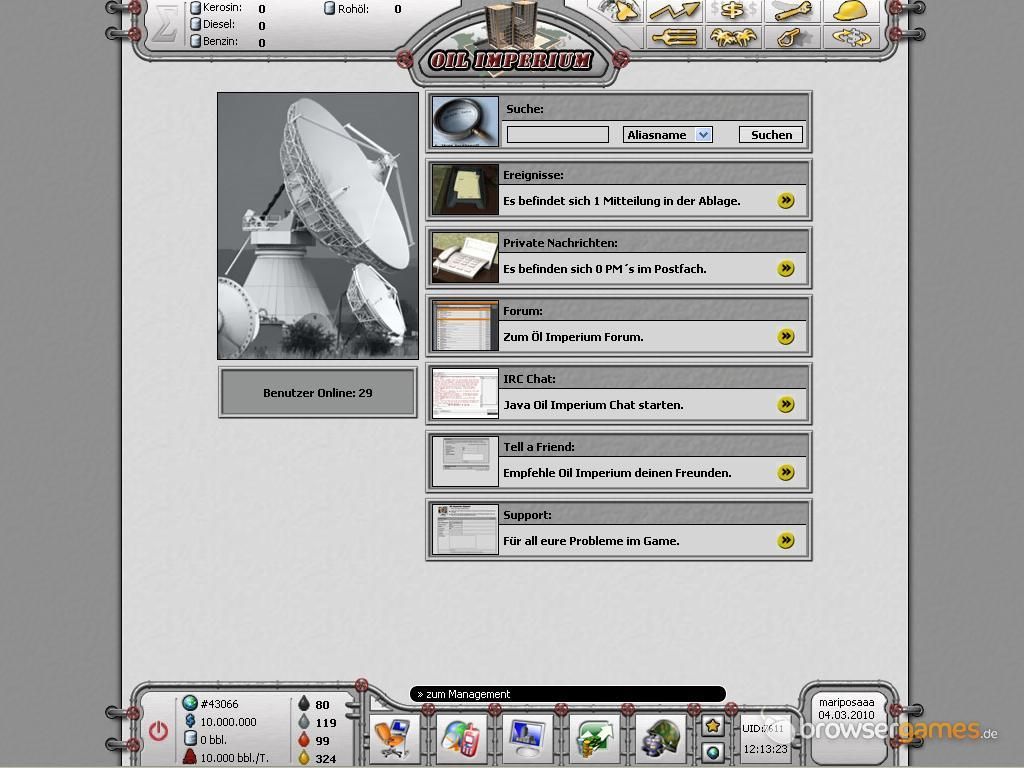Click the '0 bbl.' storage value
Viewport: 1024px width, 768px height.
(213, 740)
